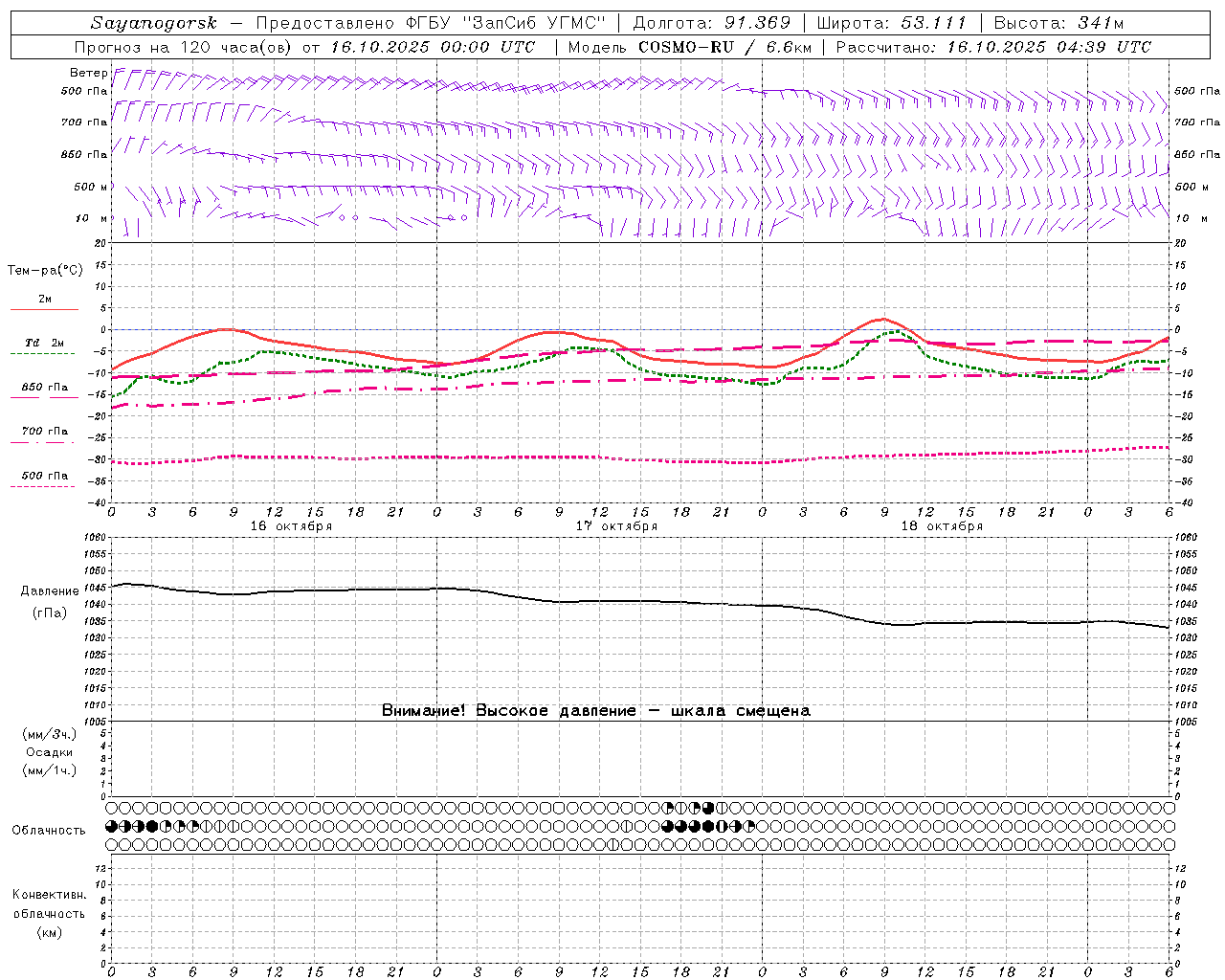
Task: Click the Модель COSMO-RU / 6.6км label
Action: 690,47
